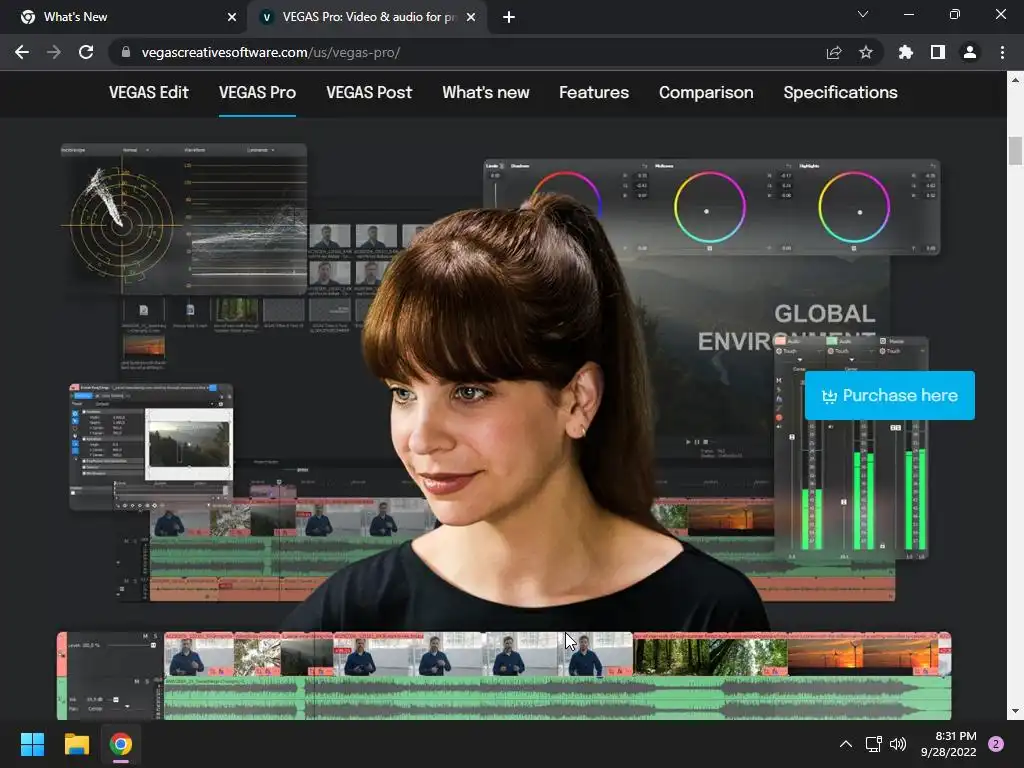Open the volume control tray icon
Image resolution: width=1024 pixels, height=768 pixels.
(x=899, y=744)
